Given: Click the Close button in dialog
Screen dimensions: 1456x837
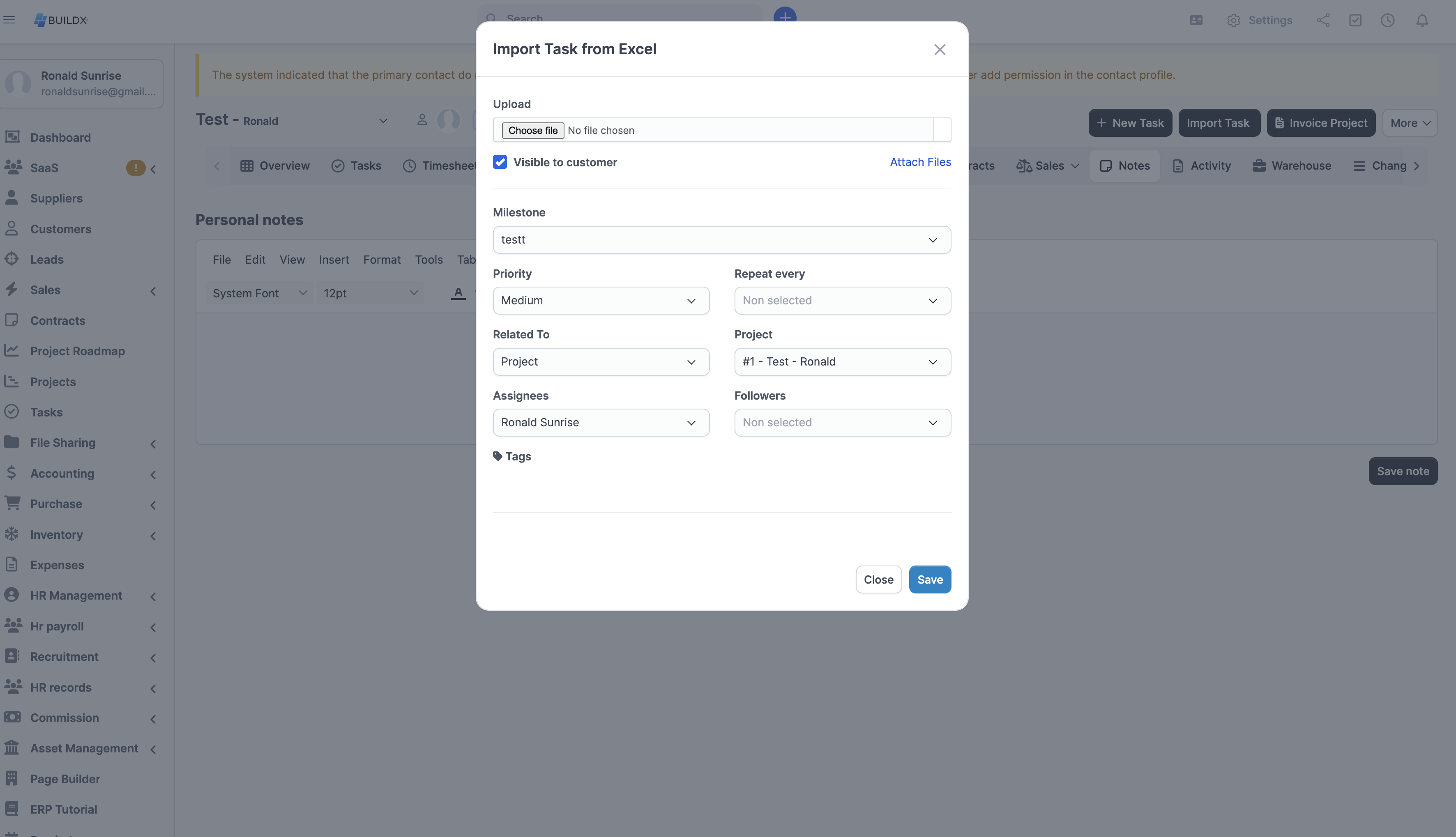Looking at the screenshot, I should coord(878,579).
